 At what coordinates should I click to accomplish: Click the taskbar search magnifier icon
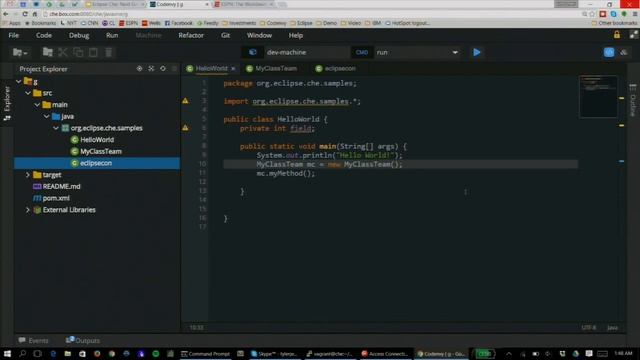pyautogui.click(x=22, y=353)
